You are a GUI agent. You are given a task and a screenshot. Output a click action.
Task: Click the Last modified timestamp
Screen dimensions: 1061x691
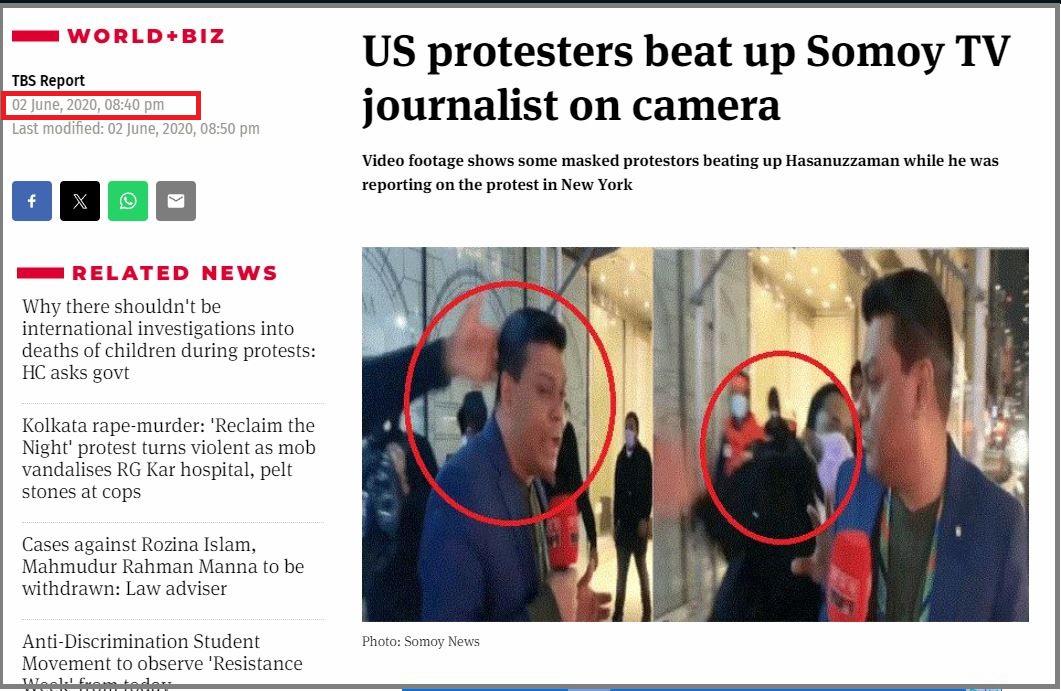(x=135, y=129)
